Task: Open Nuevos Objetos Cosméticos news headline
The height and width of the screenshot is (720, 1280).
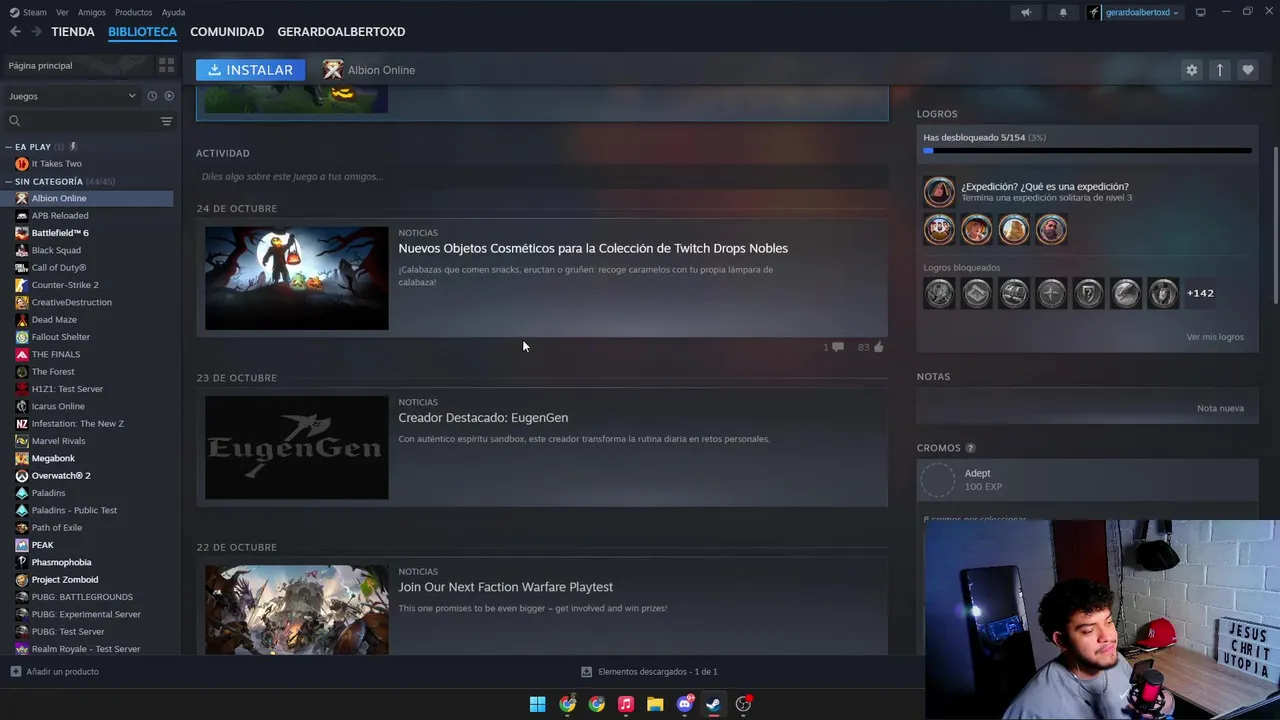Action: coord(593,248)
